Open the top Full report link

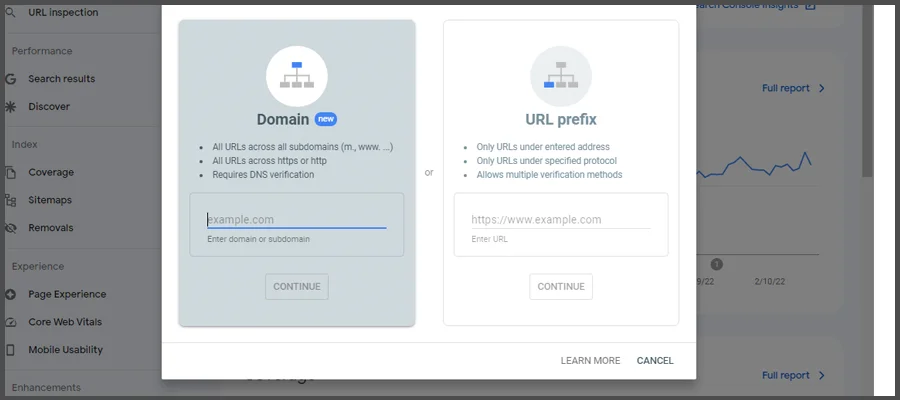786,88
